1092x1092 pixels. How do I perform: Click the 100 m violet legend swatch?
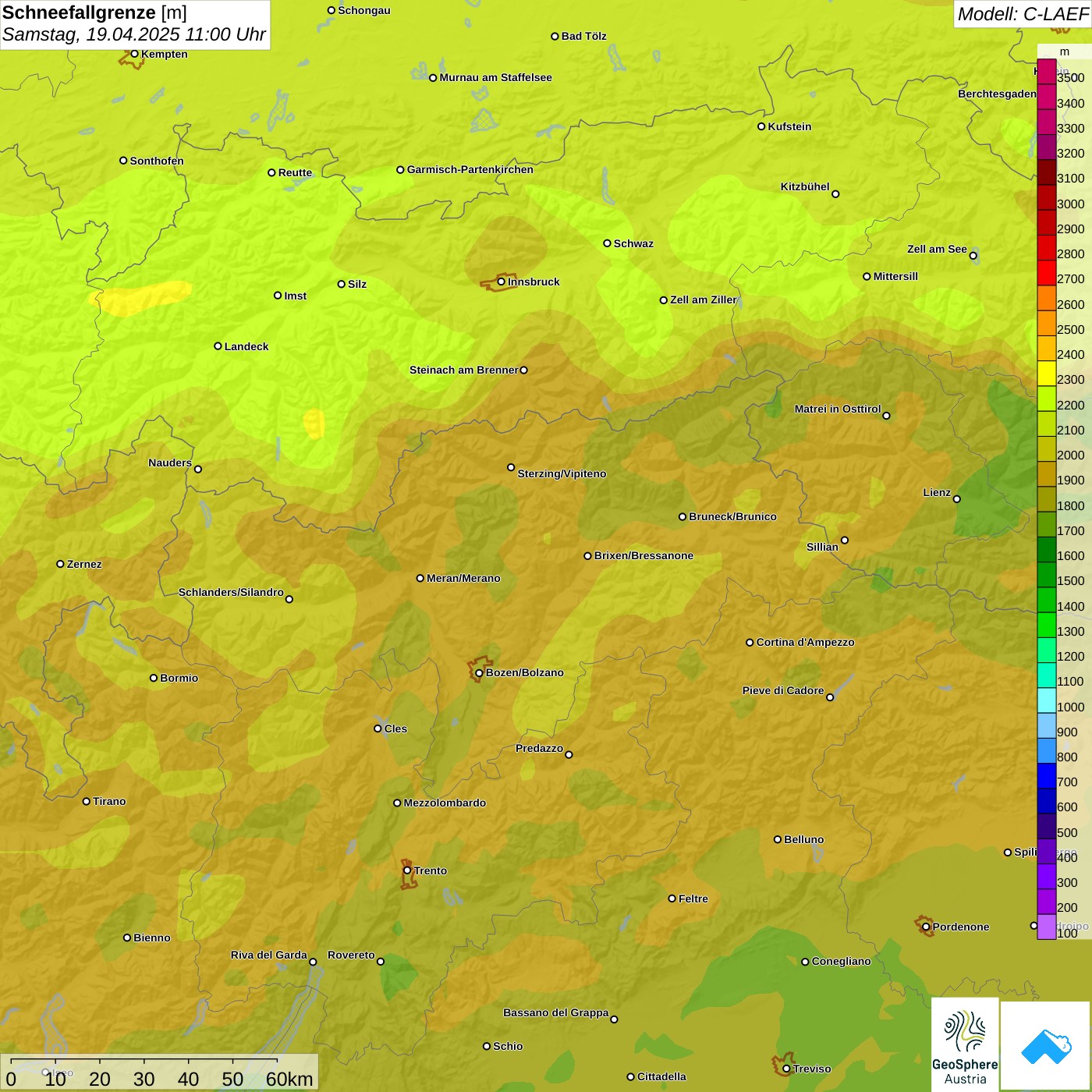point(1046,927)
